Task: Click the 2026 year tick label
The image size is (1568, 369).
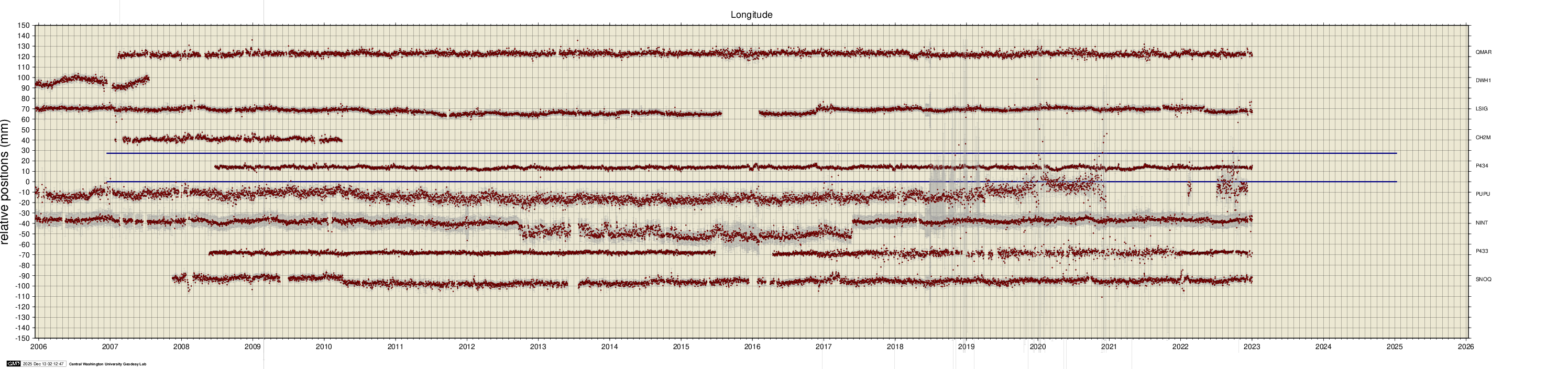Action: [1466, 347]
